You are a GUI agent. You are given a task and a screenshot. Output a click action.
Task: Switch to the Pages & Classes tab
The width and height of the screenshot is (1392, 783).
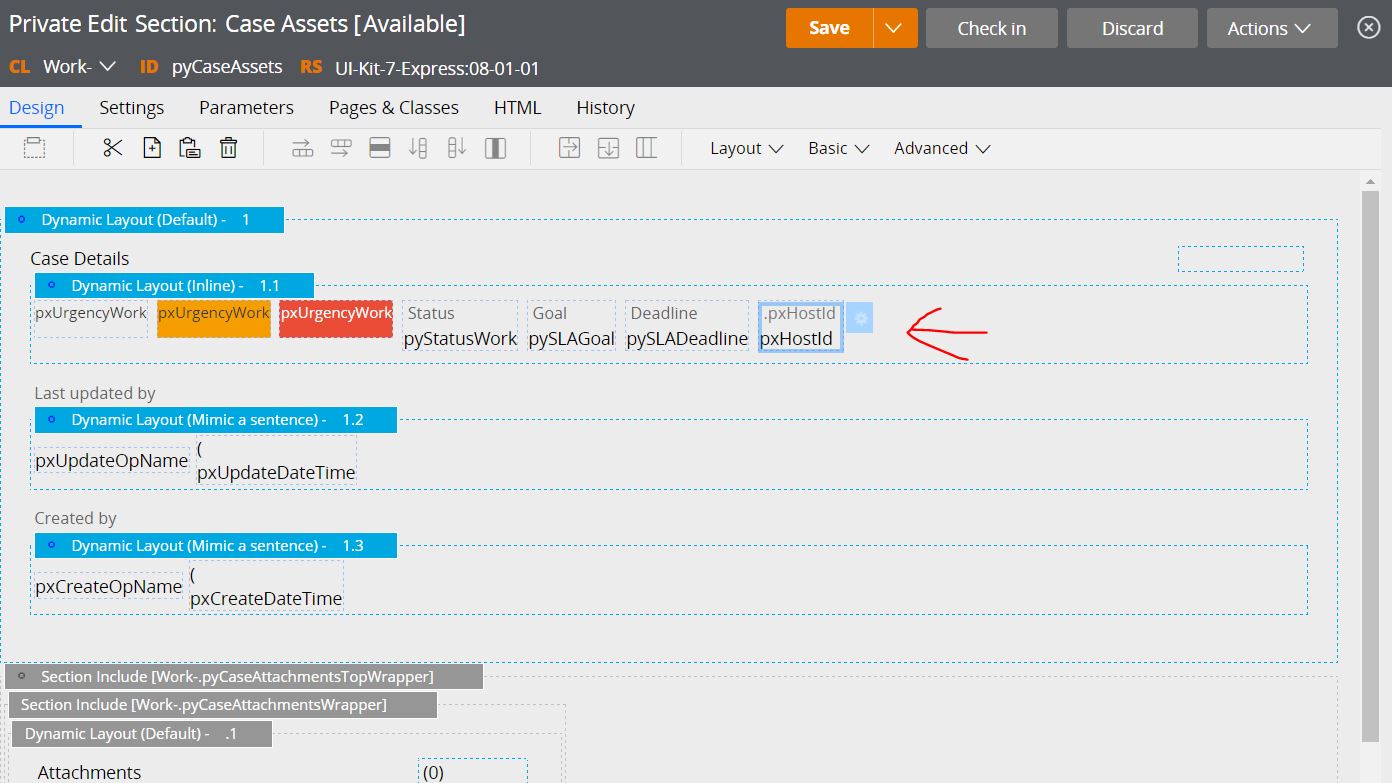[393, 108]
